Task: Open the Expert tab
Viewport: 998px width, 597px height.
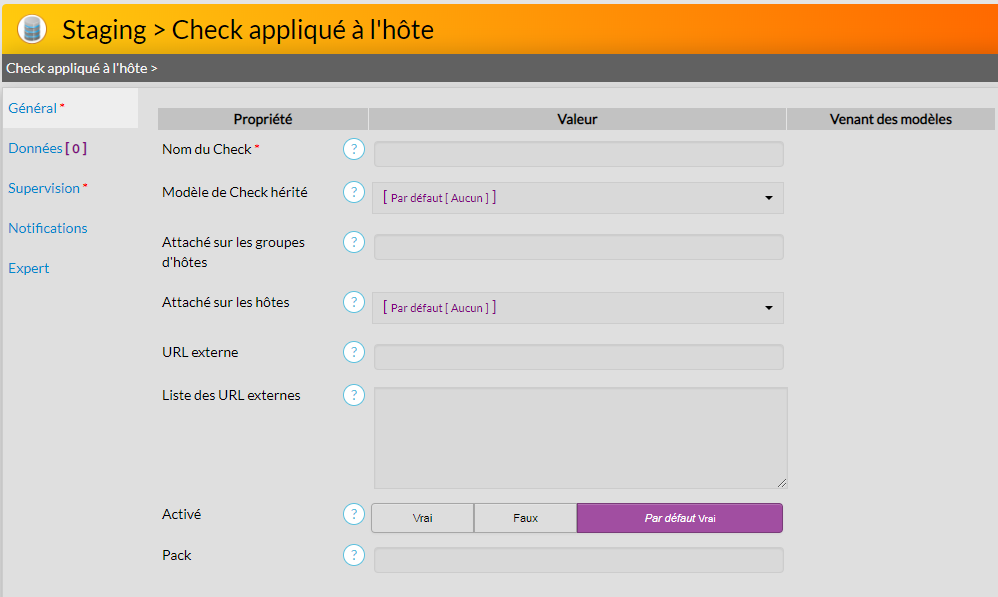Action: pos(29,268)
